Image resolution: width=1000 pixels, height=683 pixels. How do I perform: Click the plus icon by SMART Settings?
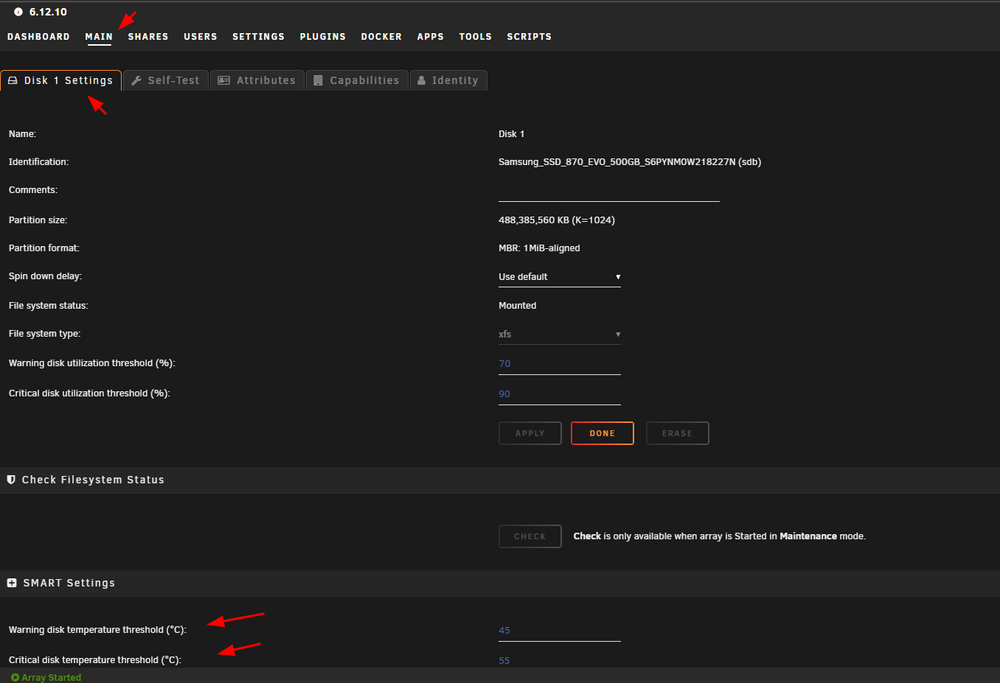11,583
